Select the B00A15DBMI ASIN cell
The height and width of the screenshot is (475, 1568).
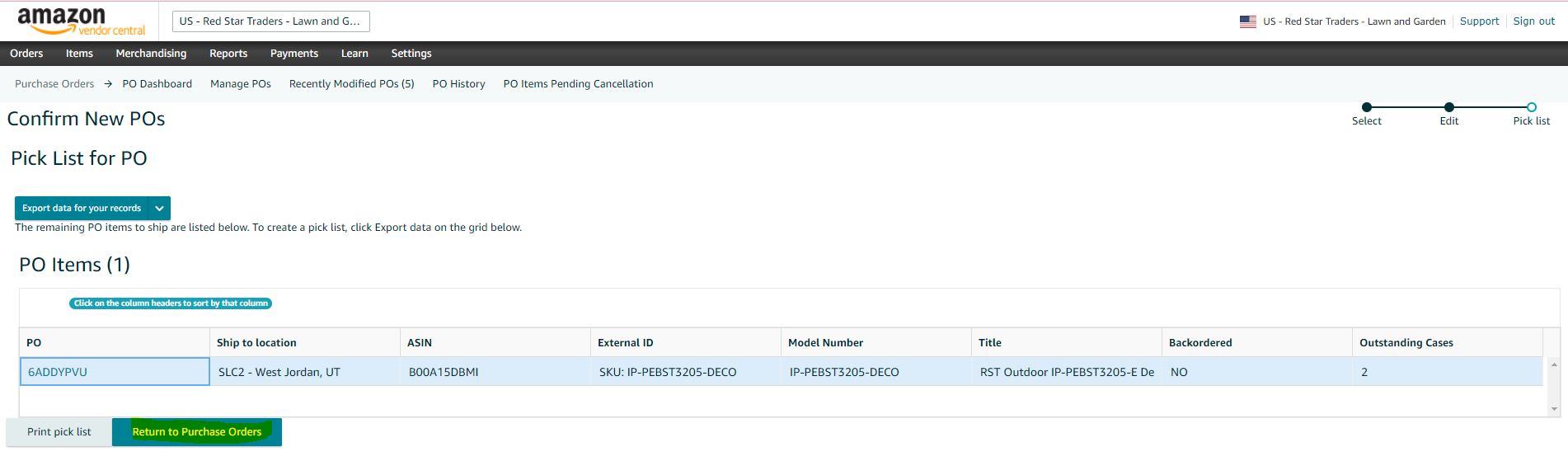pos(495,372)
